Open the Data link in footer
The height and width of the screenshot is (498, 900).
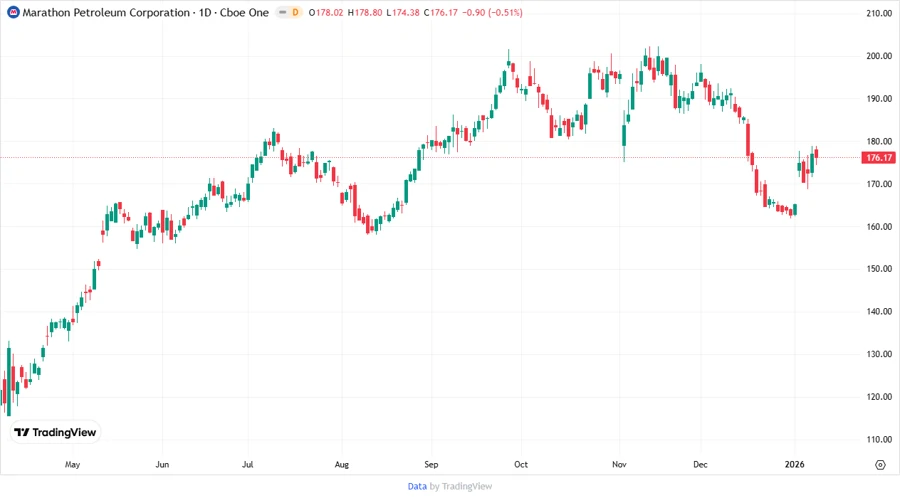417,486
